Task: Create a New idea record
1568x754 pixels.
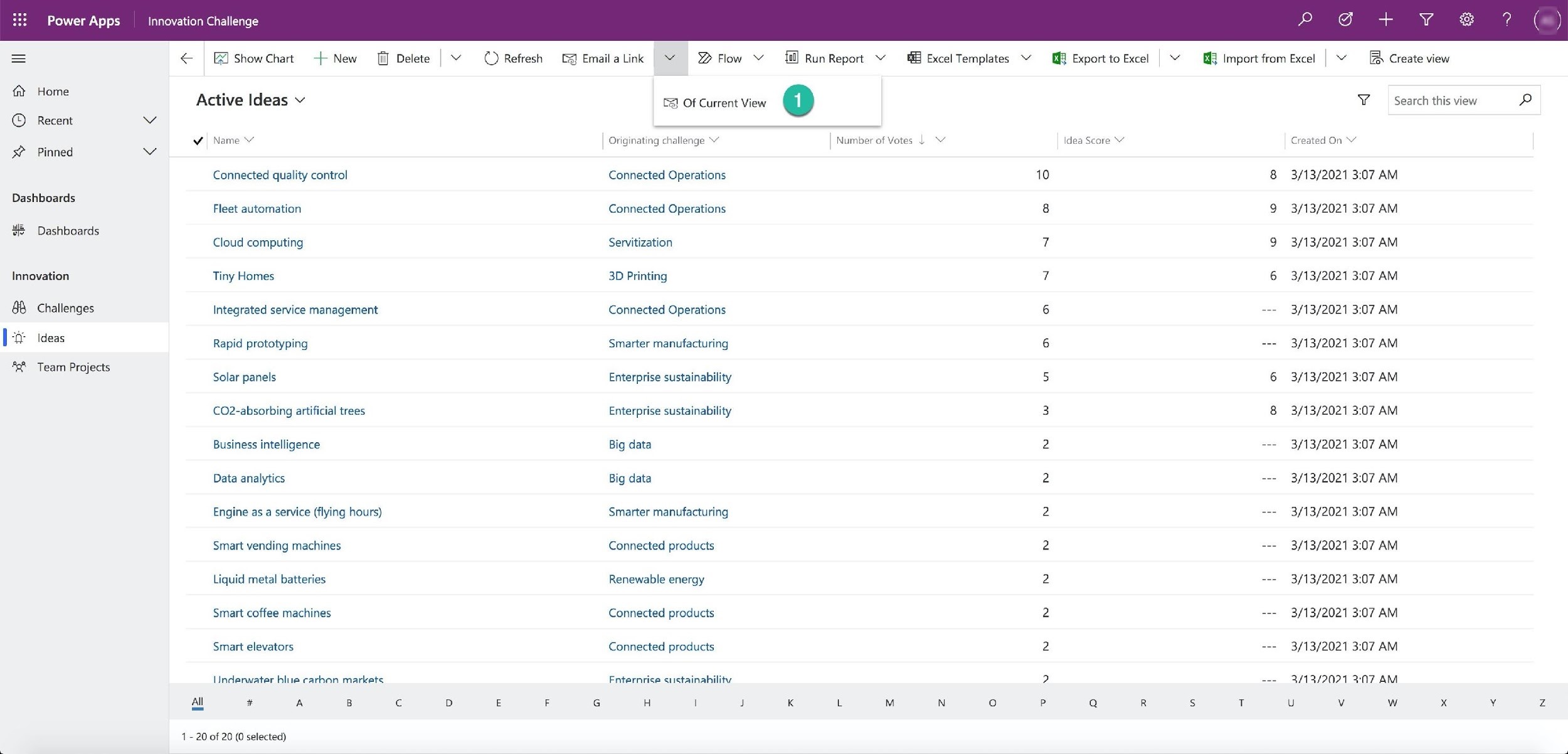Action: [x=335, y=58]
